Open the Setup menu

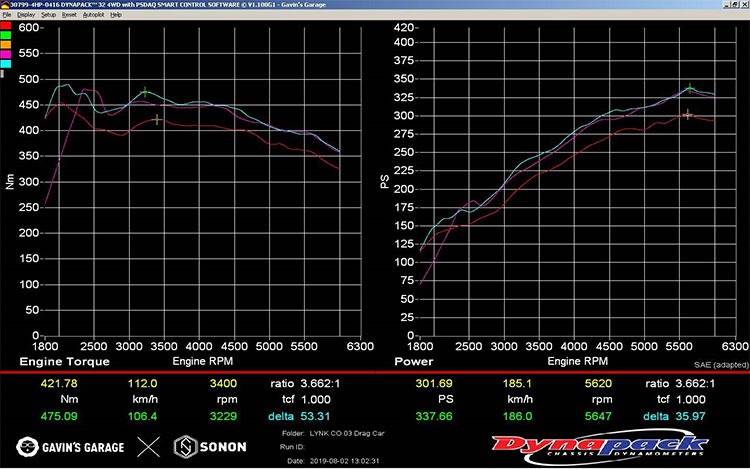tap(49, 16)
